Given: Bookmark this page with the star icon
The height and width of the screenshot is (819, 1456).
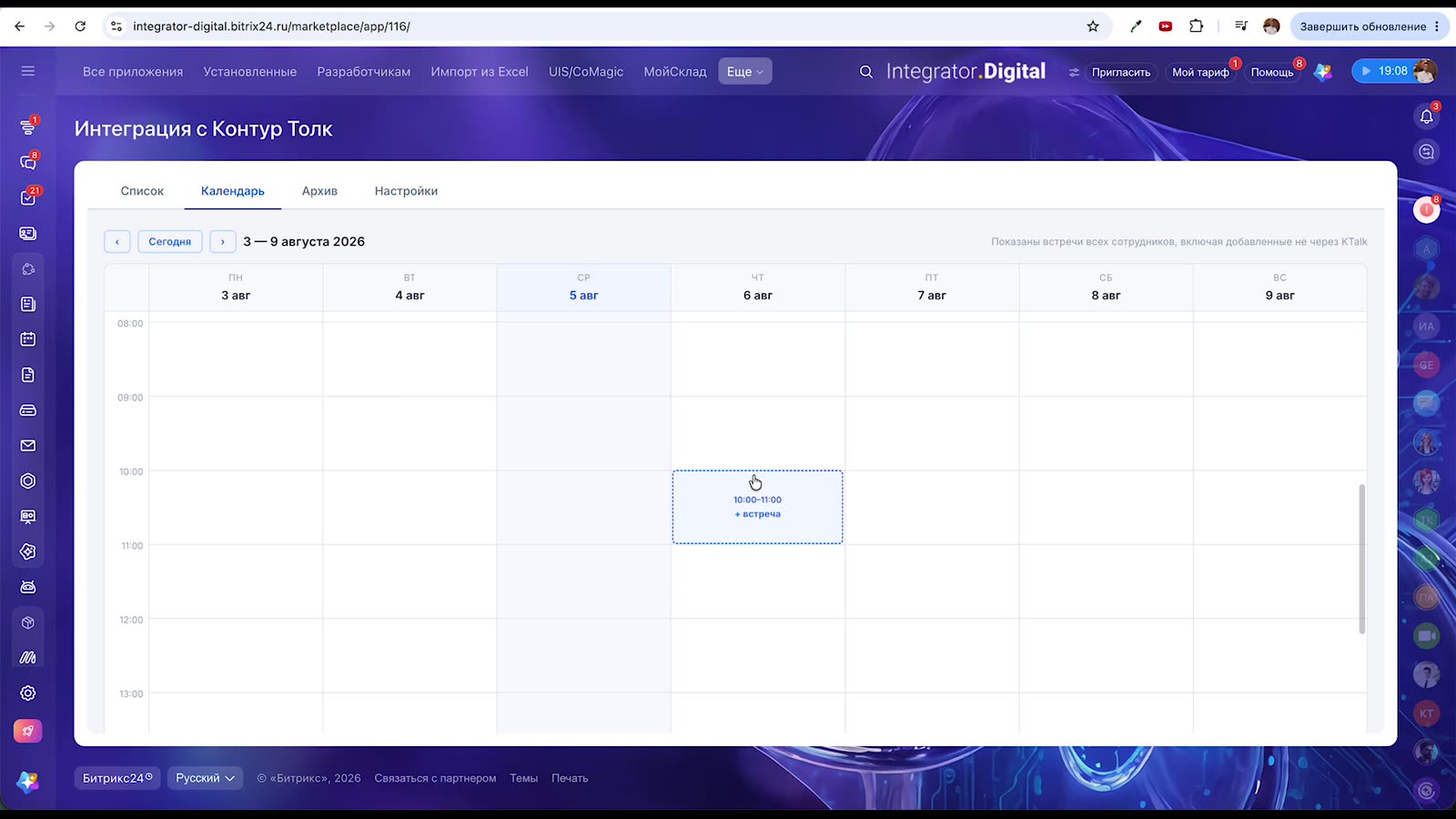Looking at the screenshot, I should (1093, 26).
